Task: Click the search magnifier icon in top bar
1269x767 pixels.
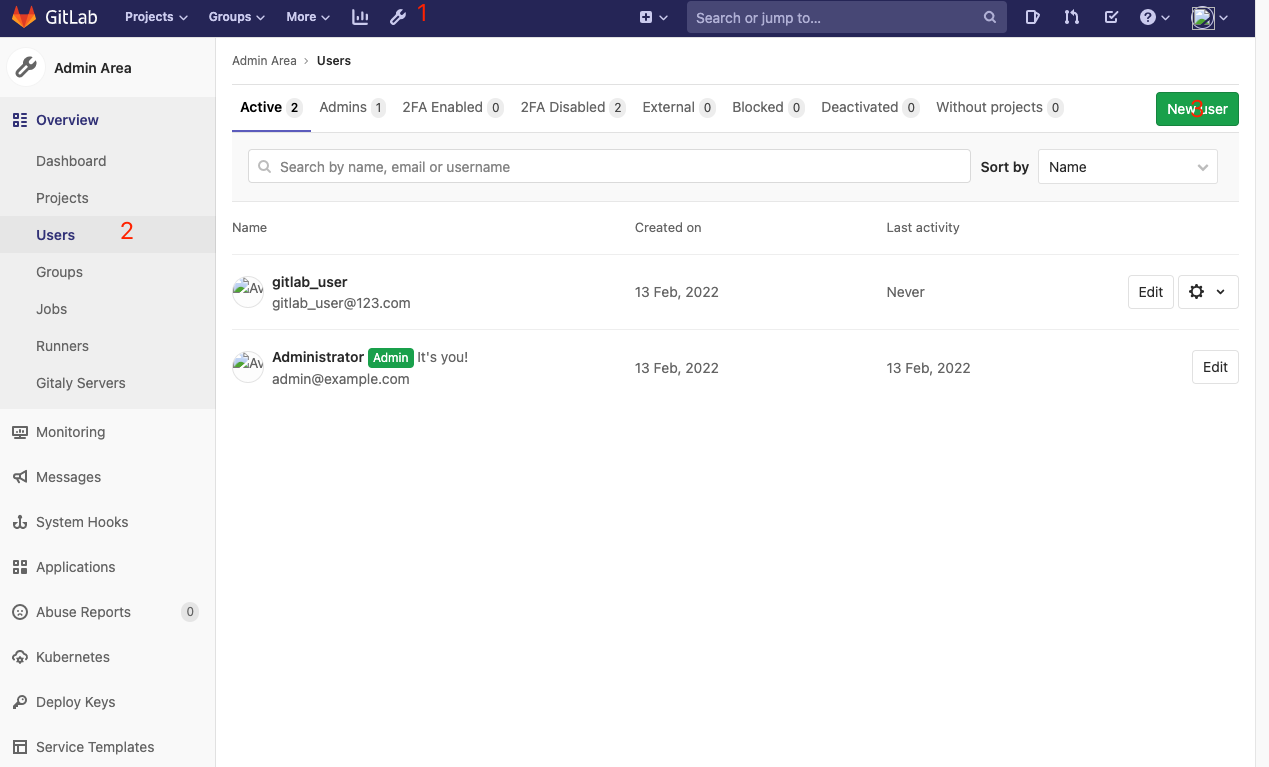Action: [990, 17]
